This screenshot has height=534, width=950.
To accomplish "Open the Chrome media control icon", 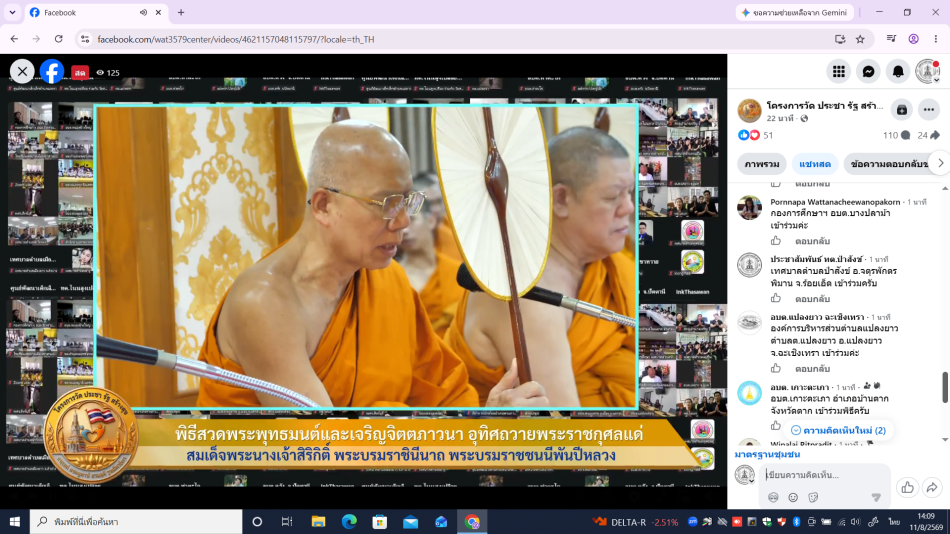I will 891,39.
